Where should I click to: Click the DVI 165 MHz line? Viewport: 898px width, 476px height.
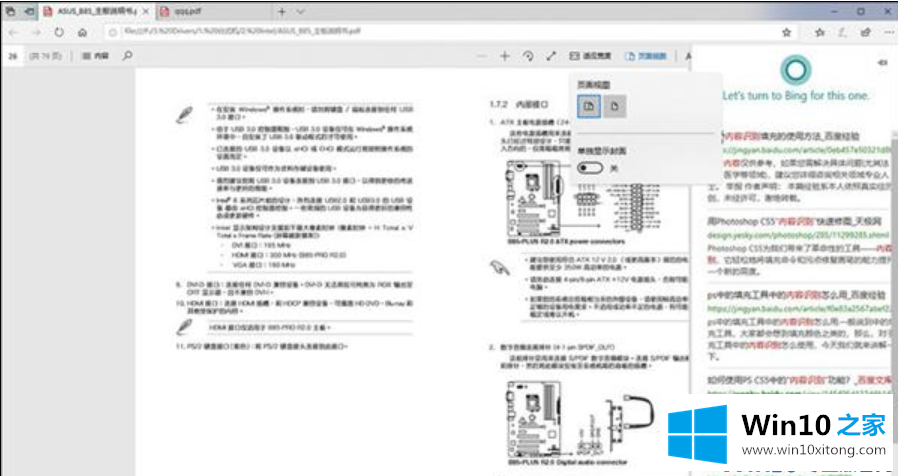click(x=261, y=245)
